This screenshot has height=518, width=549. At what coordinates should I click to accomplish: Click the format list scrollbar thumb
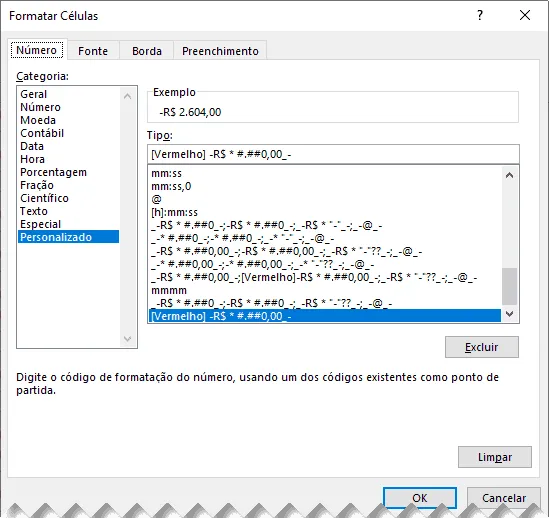pos(509,286)
